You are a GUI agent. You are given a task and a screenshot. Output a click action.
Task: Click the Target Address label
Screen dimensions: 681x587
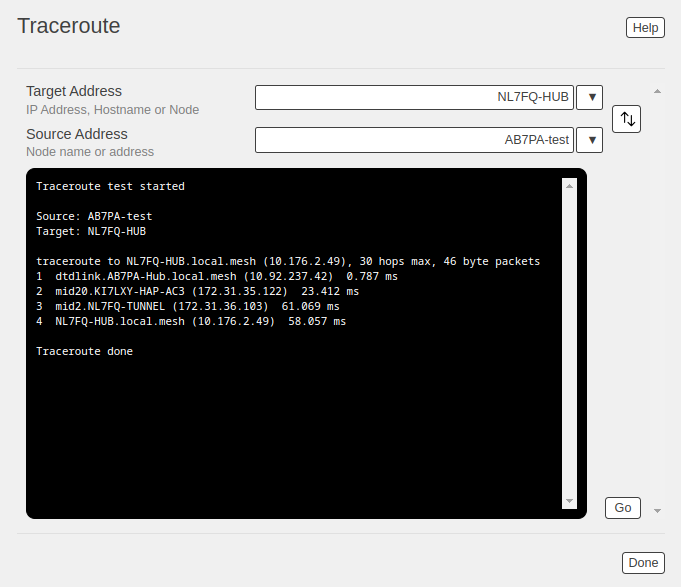(74, 91)
